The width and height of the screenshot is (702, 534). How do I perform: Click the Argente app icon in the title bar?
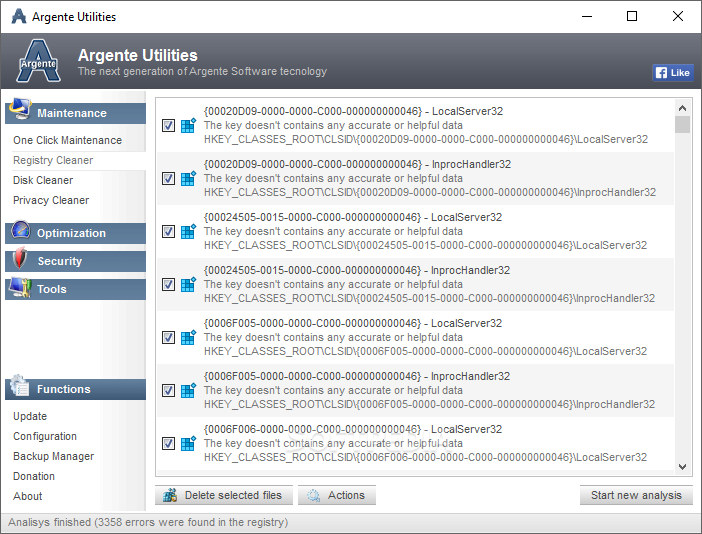click(x=18, y=17)
